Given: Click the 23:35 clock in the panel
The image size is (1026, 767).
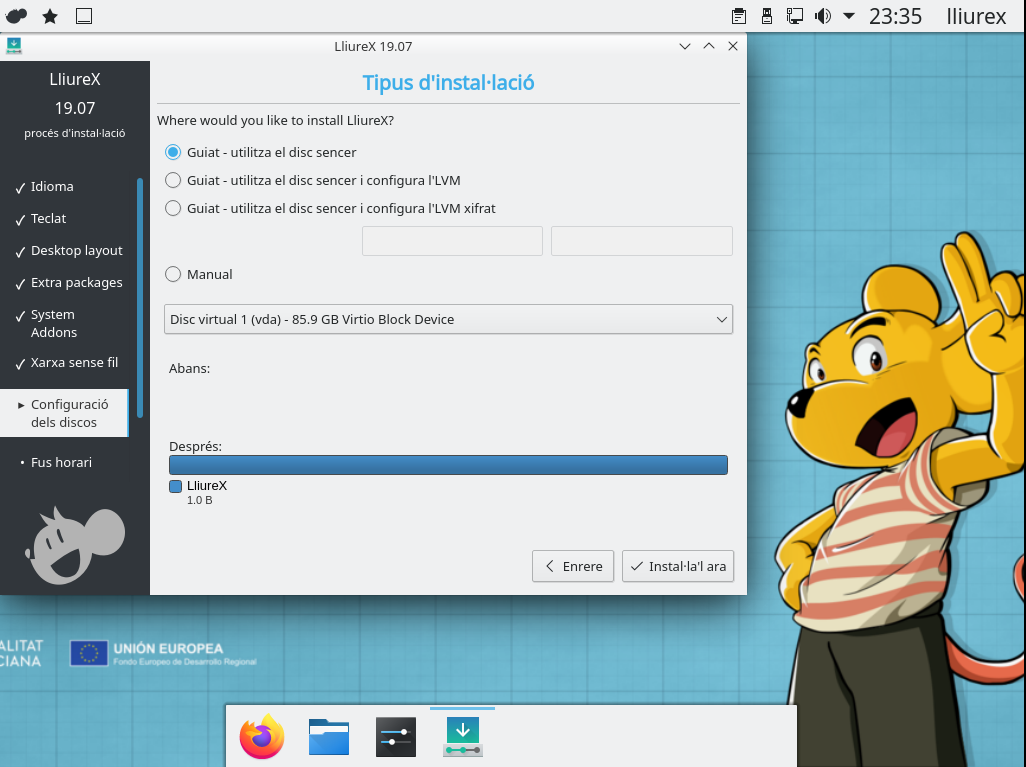Looking at the screenshot, I should 895,16.
